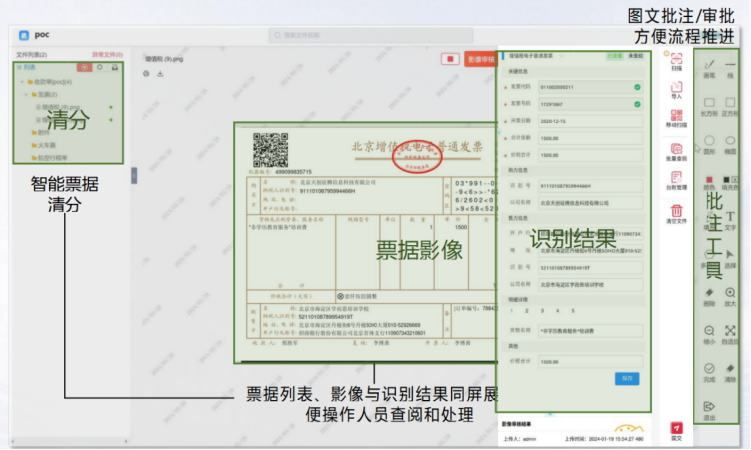
Task: Edit the 发票代码 field
Action: click(591, 87)
